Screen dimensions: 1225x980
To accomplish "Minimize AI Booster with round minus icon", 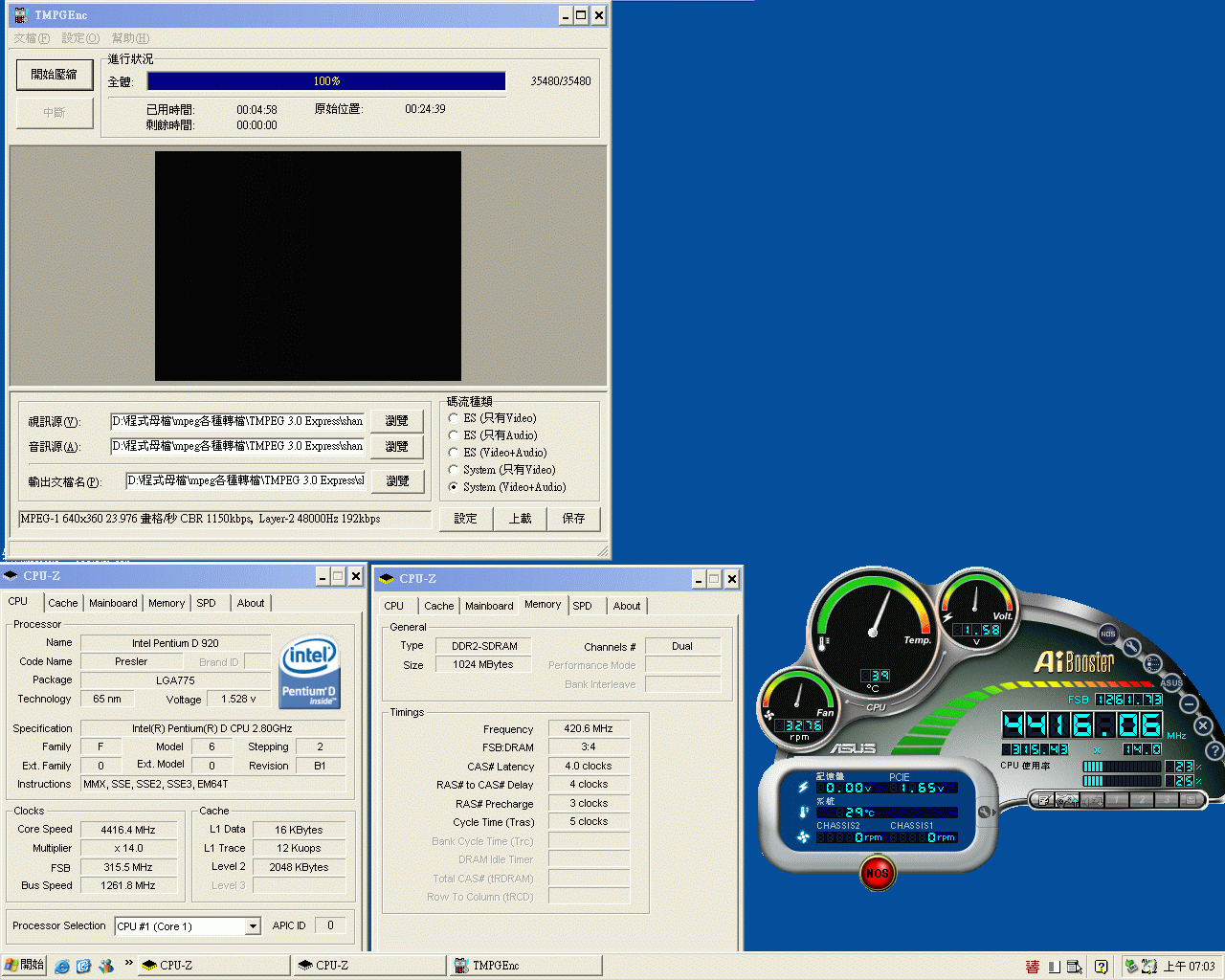I will click(x=1189, y=704).
